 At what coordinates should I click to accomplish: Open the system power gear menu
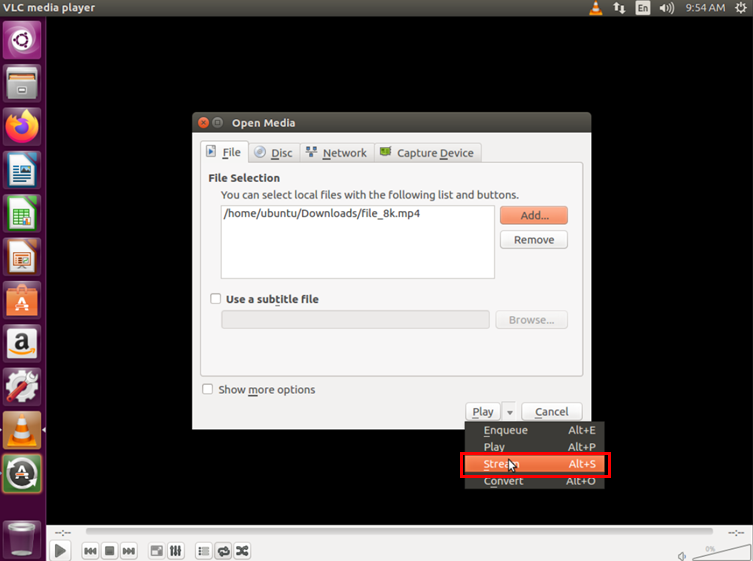click(x=741, y=8)
